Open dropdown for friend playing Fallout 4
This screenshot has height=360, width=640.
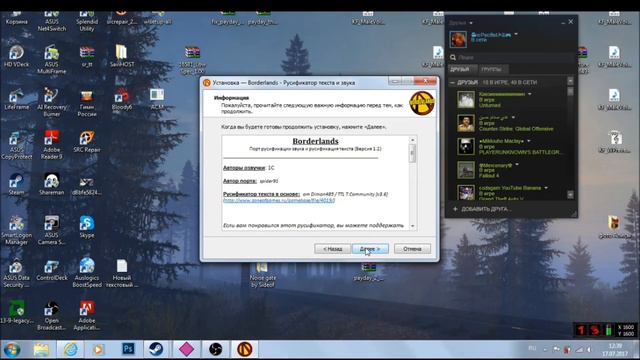[x=517, y=164]
